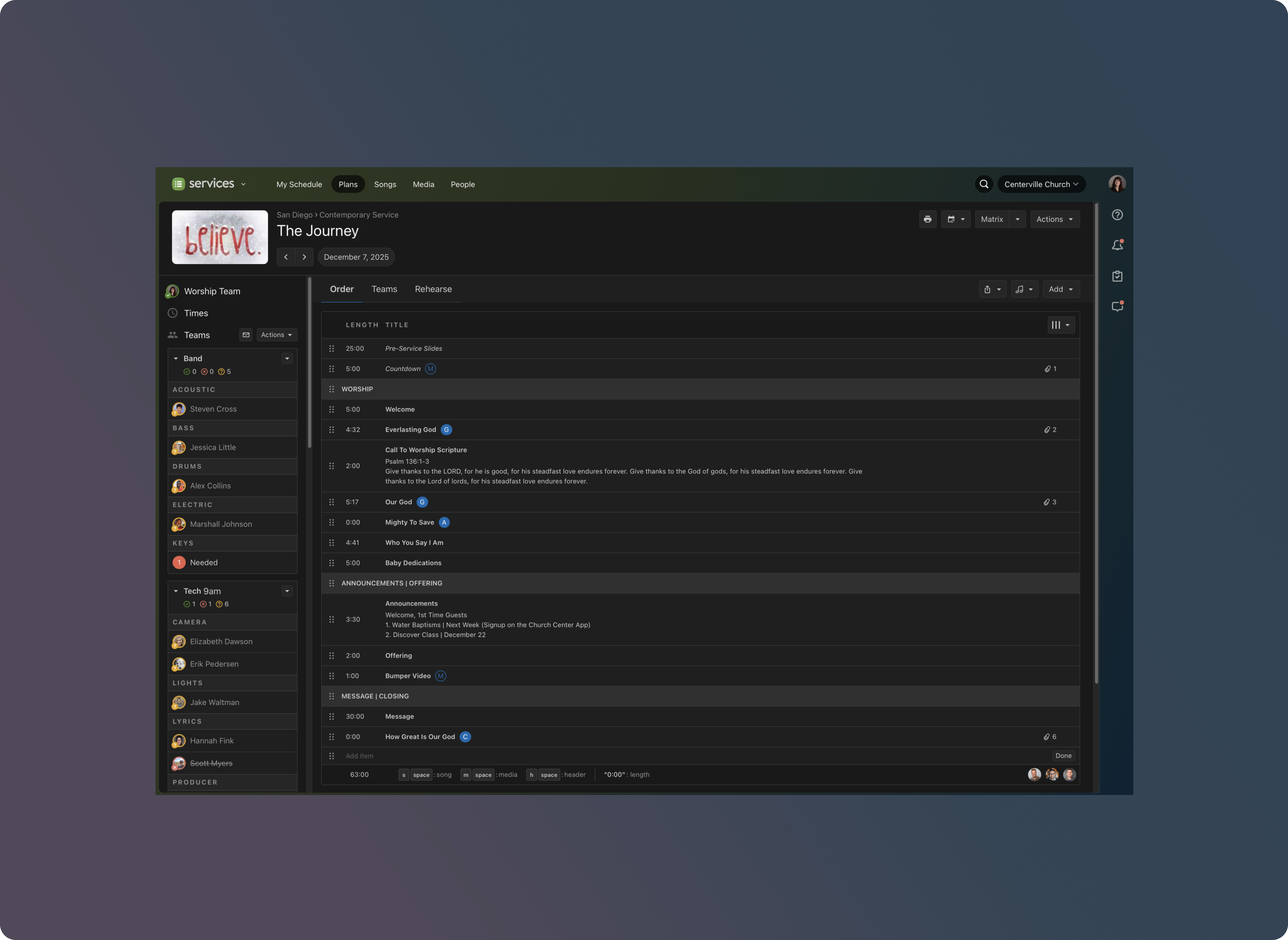Collapse the Tech 9am team section
The height and width of the screenshot is (940, 1288).
[x=176, y=591]
